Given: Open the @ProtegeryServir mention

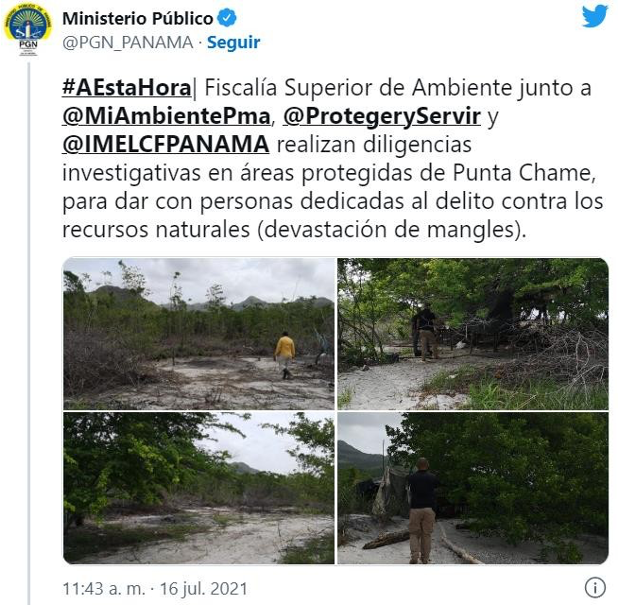Looking at the screenshot, I should 382,116.
